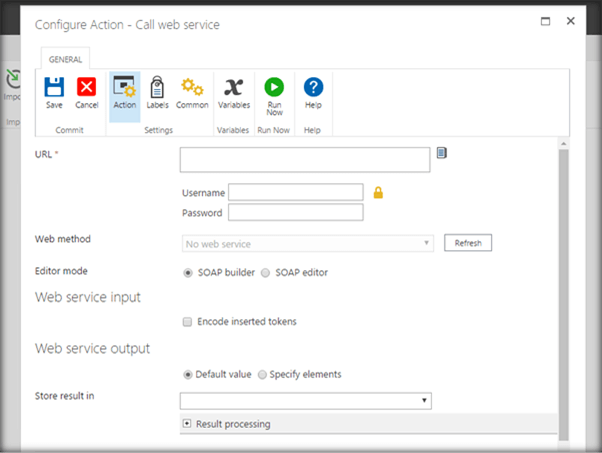Open the Variables icon
Viewport: 602px width, 453px height.
tap(234, 87)
